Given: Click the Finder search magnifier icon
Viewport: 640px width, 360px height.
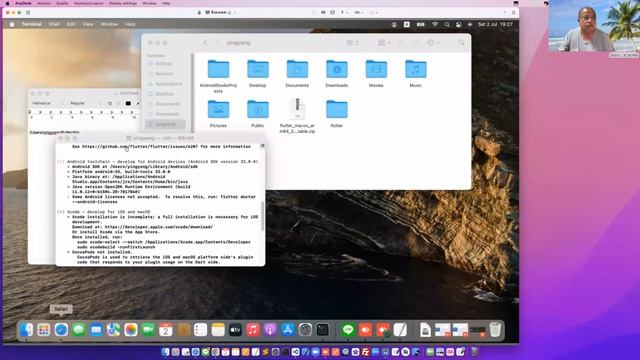Looking at the screenshot, I should (461, 42).
